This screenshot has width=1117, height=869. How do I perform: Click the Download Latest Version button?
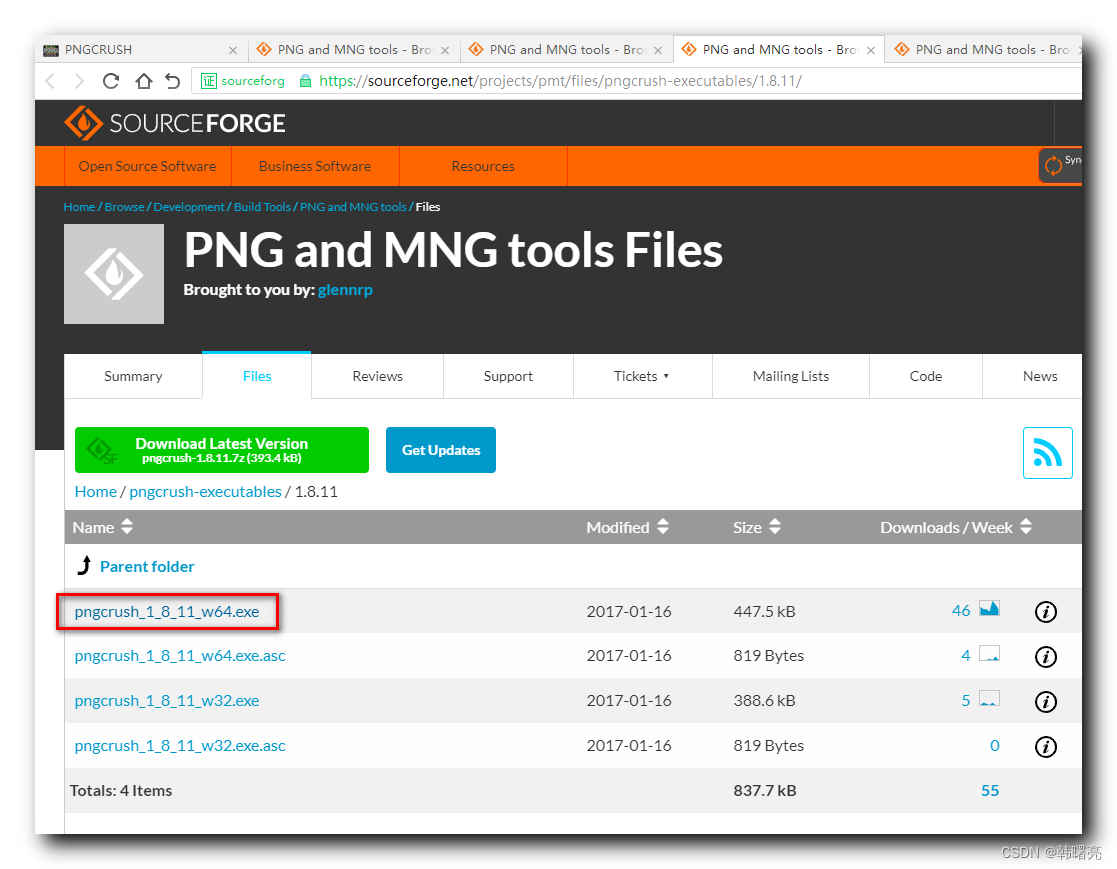[221, 450]
